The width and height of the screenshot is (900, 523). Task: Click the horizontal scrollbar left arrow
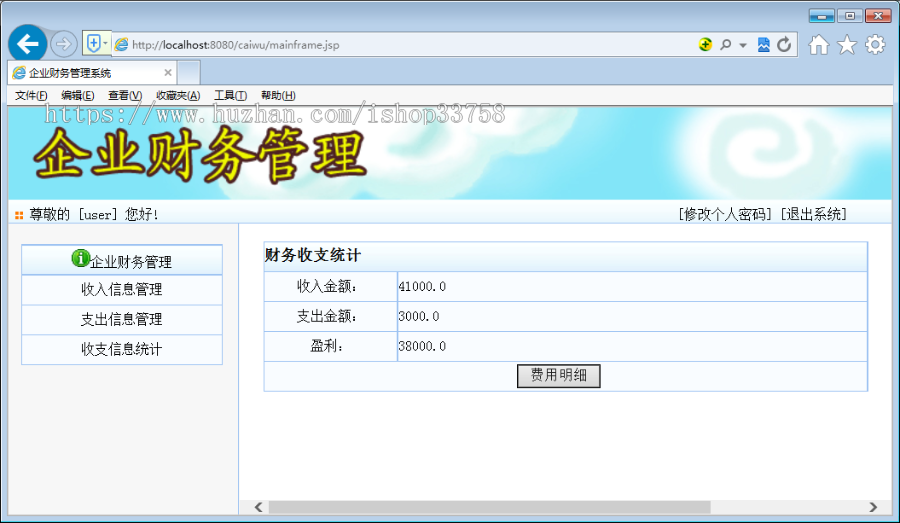[x=258, y=507]
